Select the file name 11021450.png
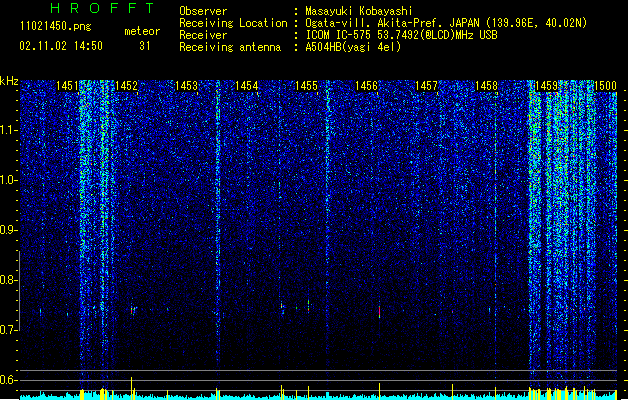 [x=56, y=26]
